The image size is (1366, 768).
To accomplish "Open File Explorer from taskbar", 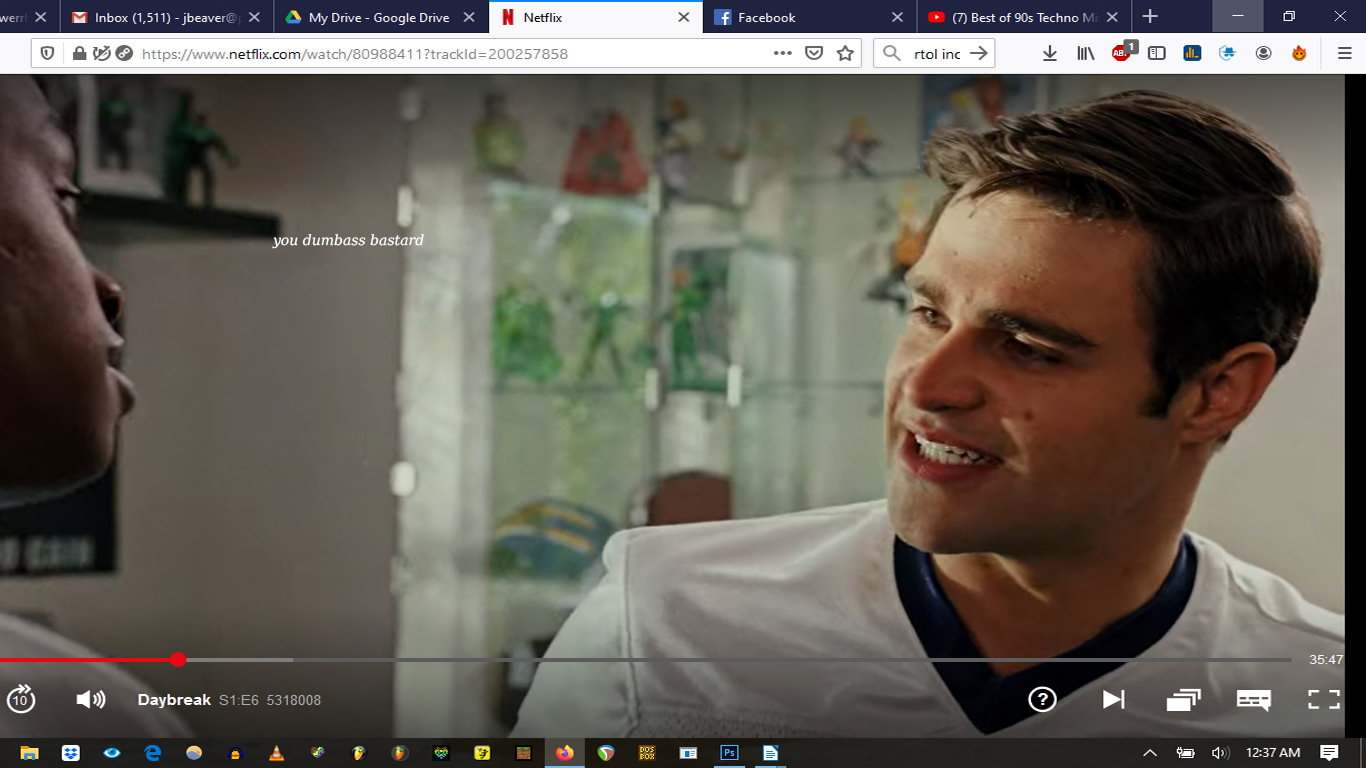I will [x=29, y=753].
